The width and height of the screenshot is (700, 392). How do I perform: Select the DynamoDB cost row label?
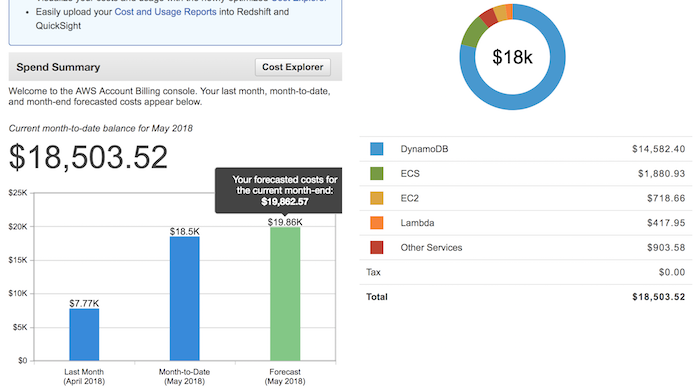(x=424, y=149)
